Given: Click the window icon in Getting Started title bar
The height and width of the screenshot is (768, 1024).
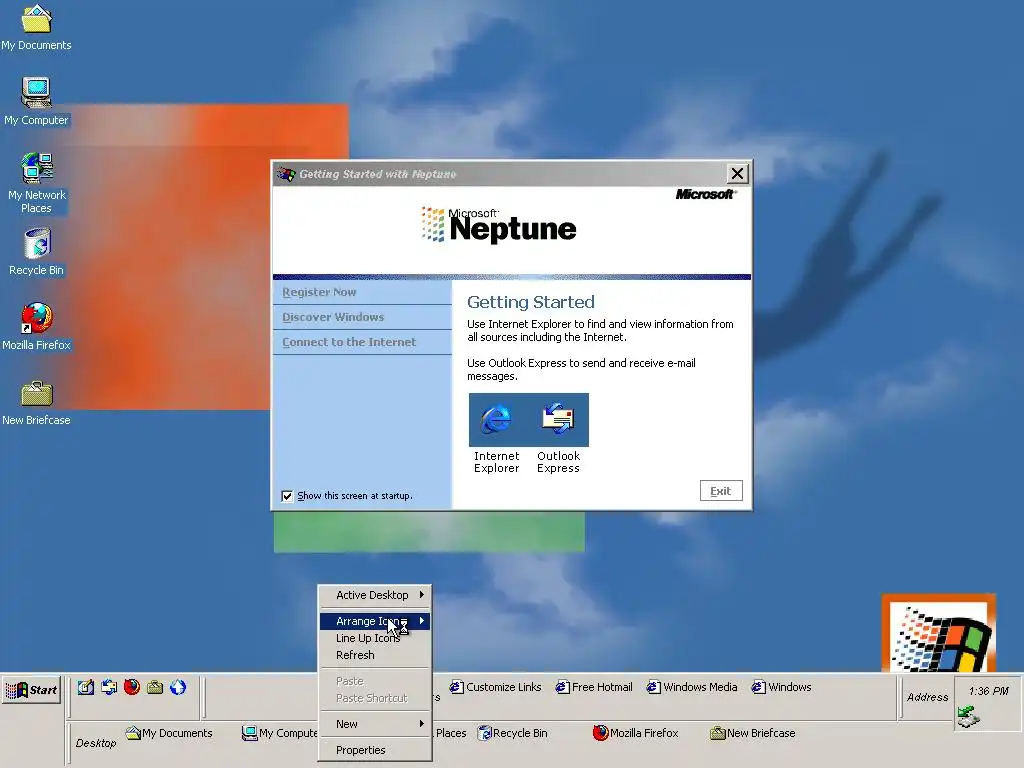Looking at the screenshot, I should pyautogui.click(x=285, y=174).
